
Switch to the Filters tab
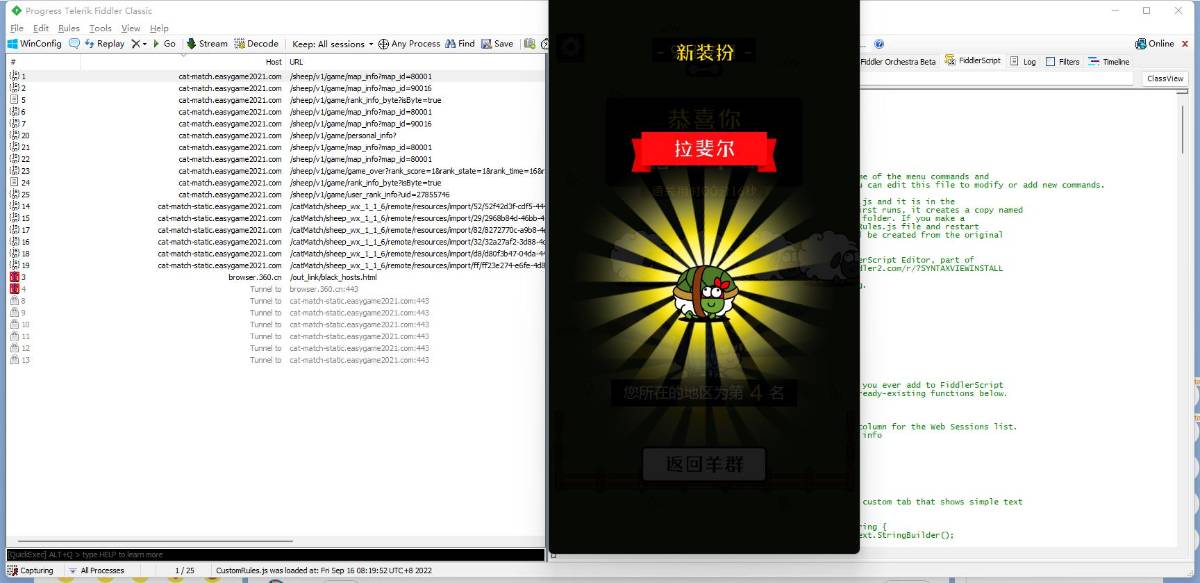(1063, 62)
